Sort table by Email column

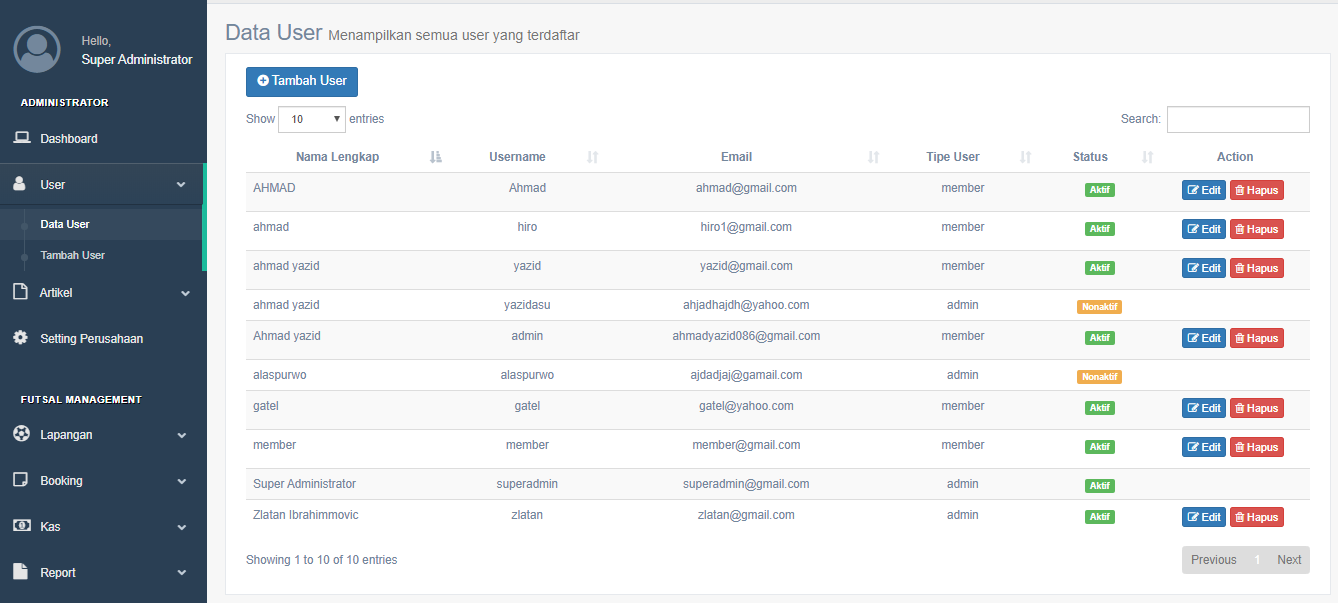pyautogui.click(x=736, y=157)
